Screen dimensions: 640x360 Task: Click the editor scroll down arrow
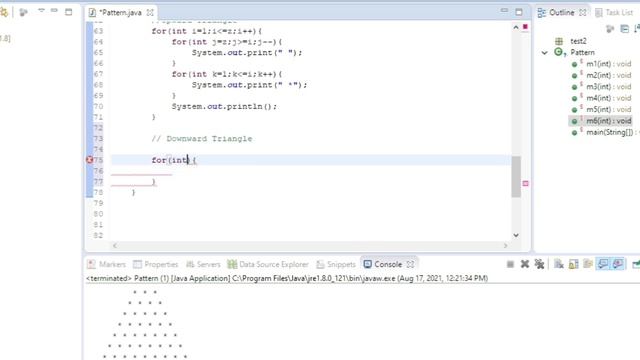click(x=516, y=235)
